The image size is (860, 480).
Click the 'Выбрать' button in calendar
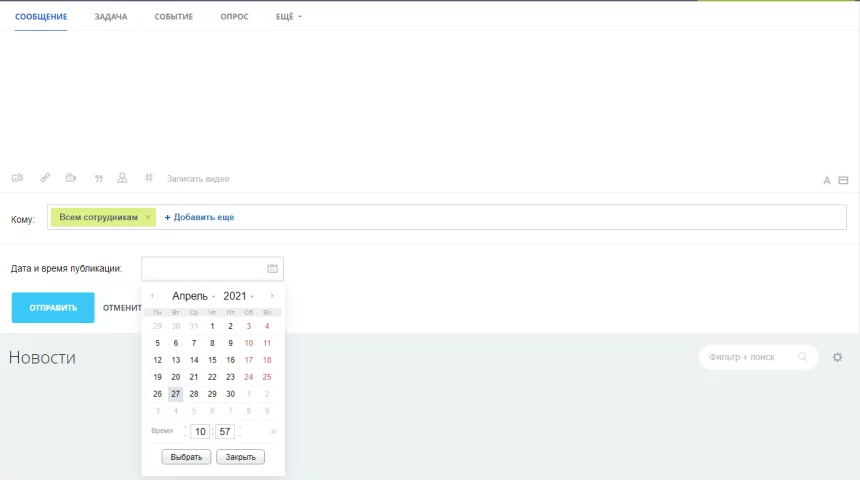point(187,457)
